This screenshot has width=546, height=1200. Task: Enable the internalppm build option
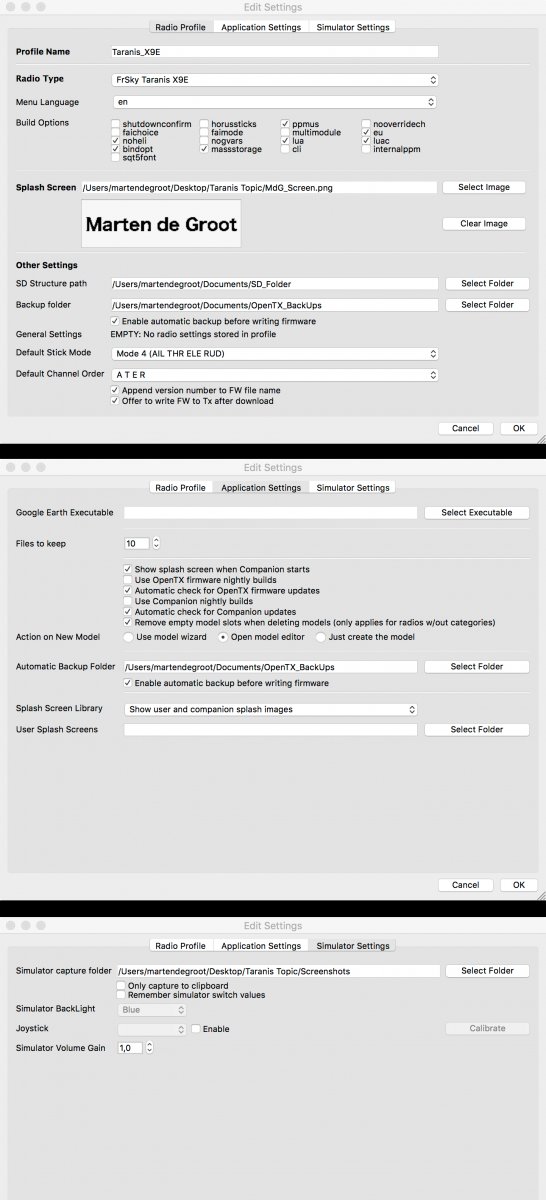point(366,149)
